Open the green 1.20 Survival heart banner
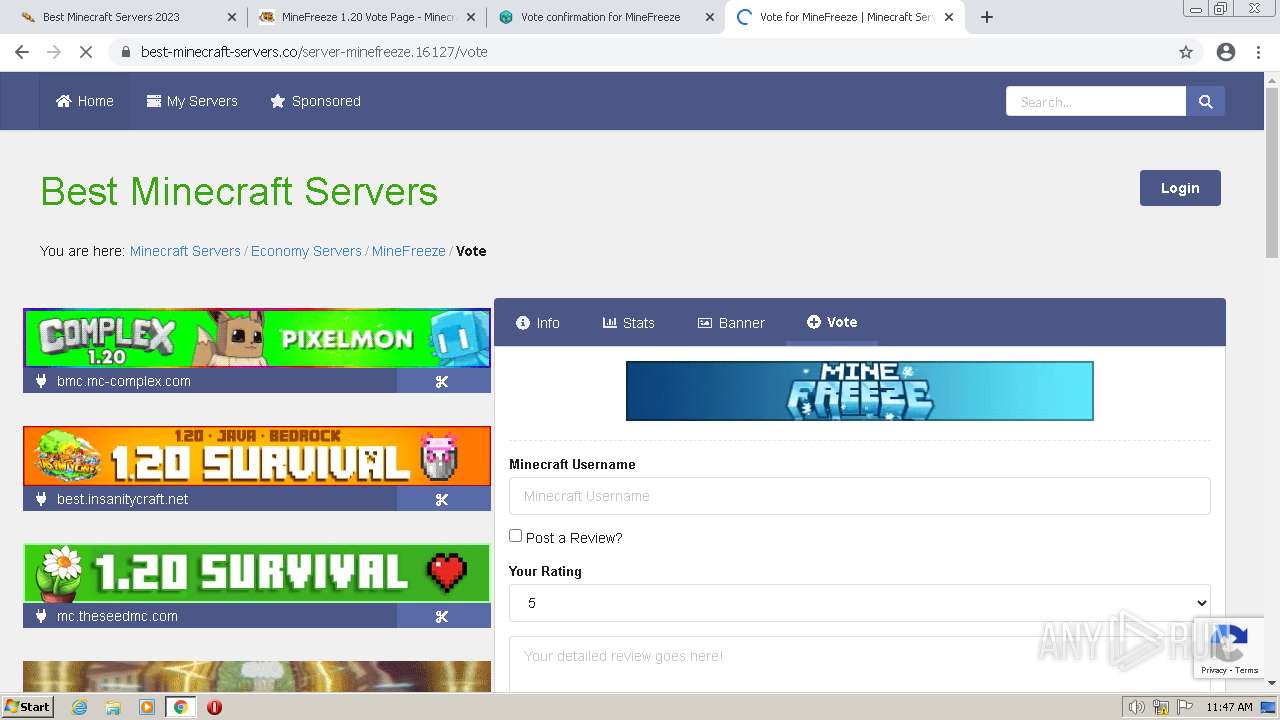1280x720 pixels. click(257, 573)
